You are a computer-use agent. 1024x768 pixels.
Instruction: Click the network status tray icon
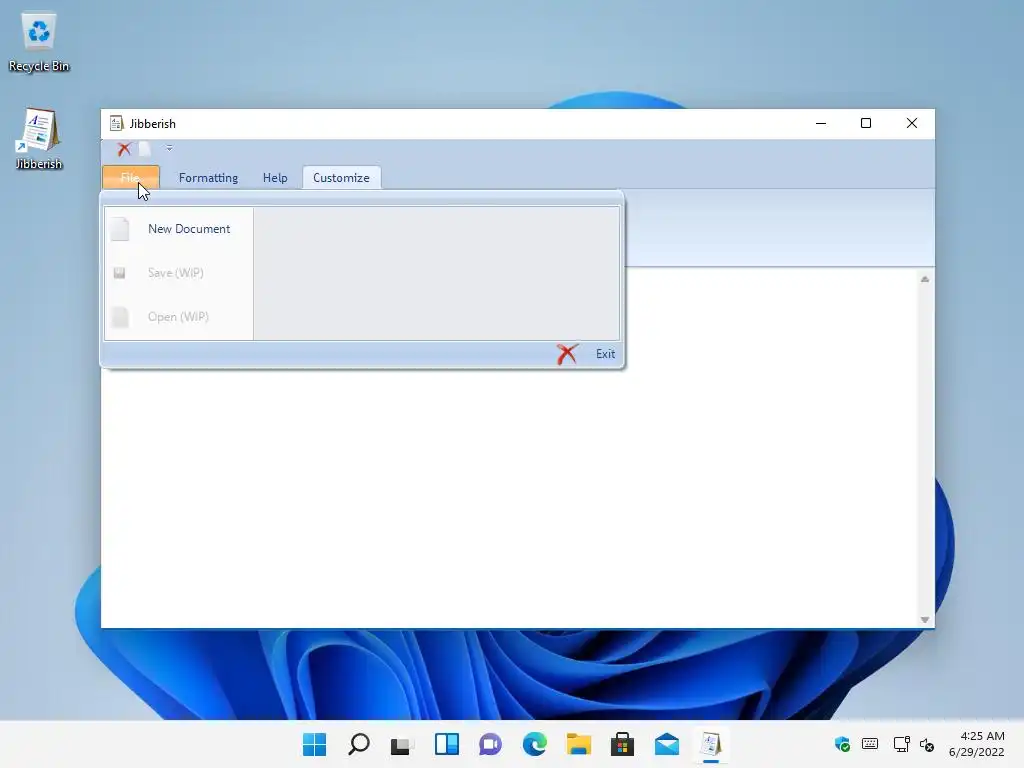pos(901,744)
